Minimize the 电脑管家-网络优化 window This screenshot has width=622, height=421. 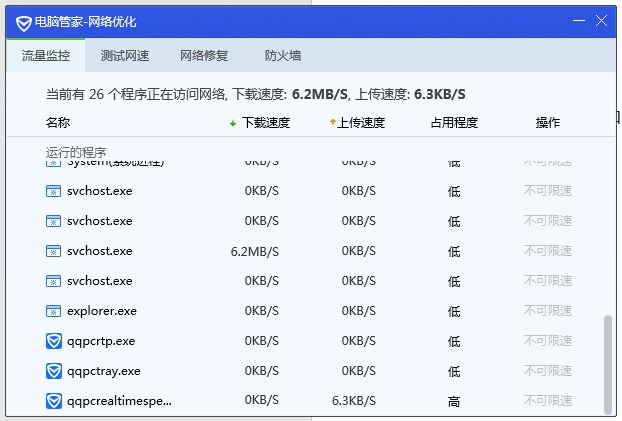[x=579, y=21]
